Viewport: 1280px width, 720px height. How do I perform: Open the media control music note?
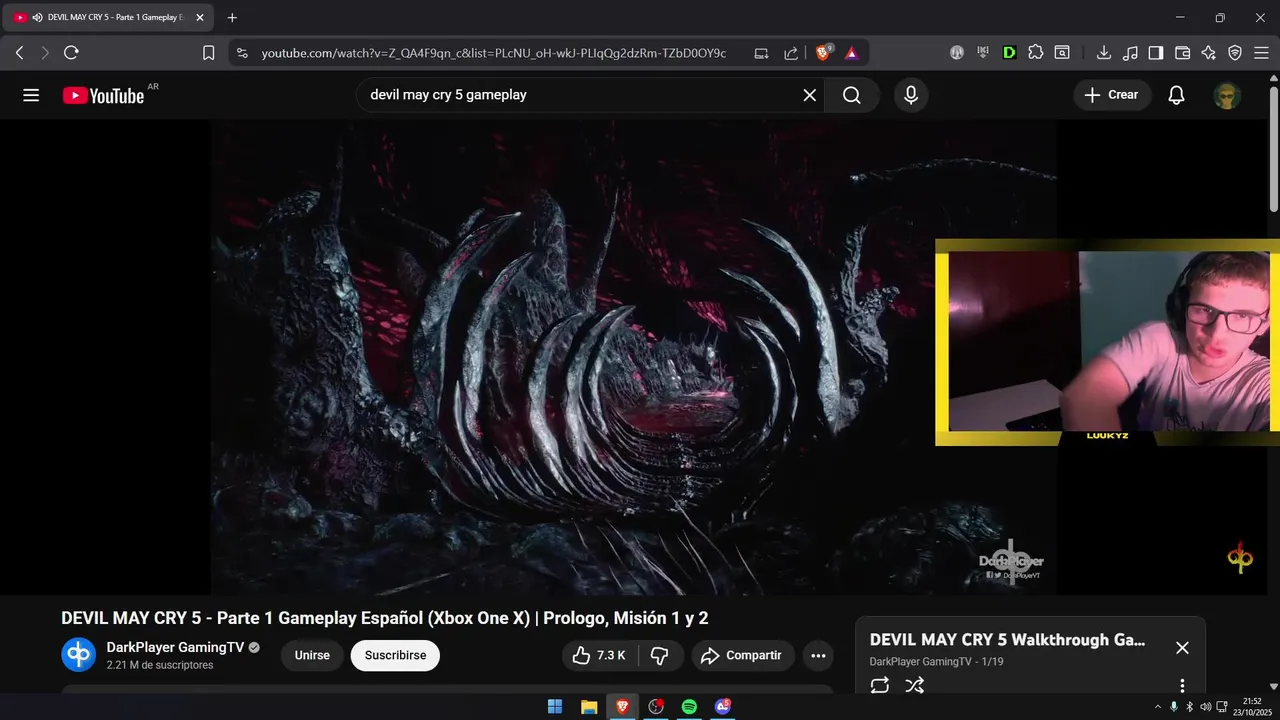[1130, 53]
